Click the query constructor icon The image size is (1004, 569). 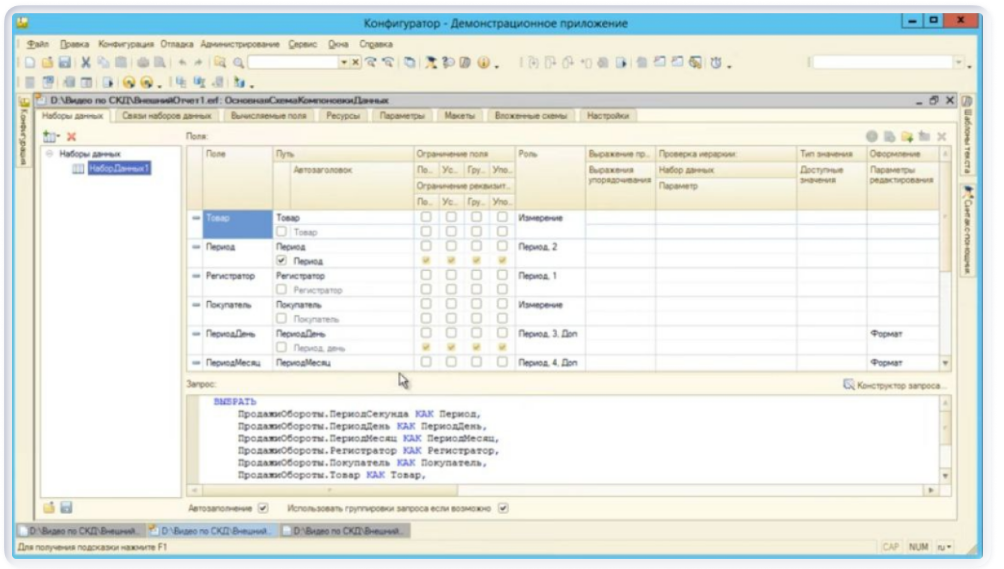coord(849,385)
